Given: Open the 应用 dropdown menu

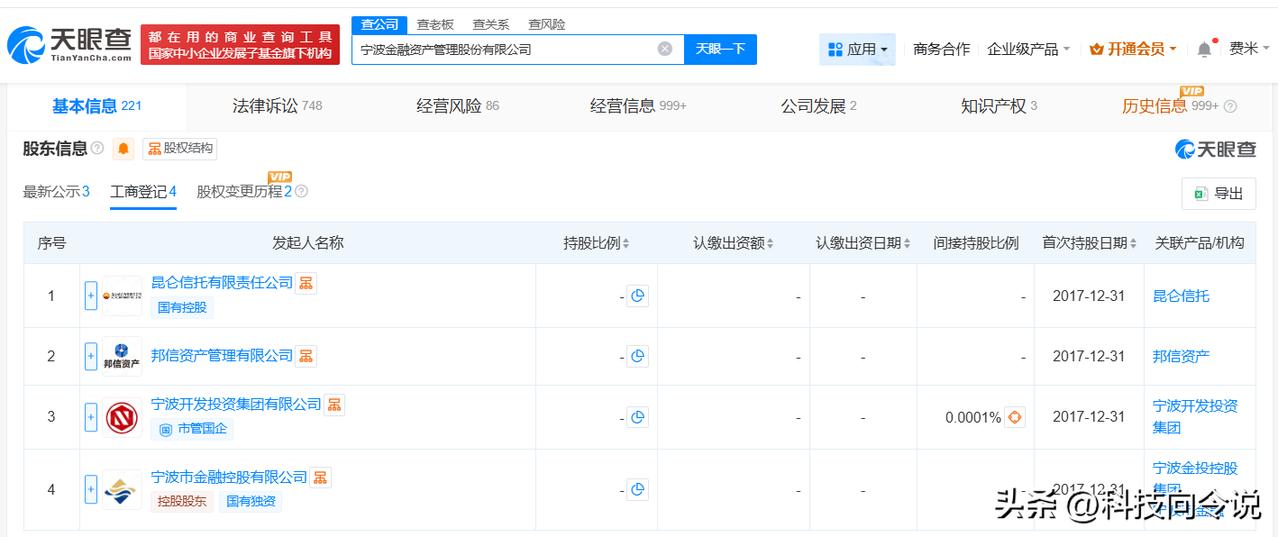Looking at the screenshot, I should (x=857, y=49).
